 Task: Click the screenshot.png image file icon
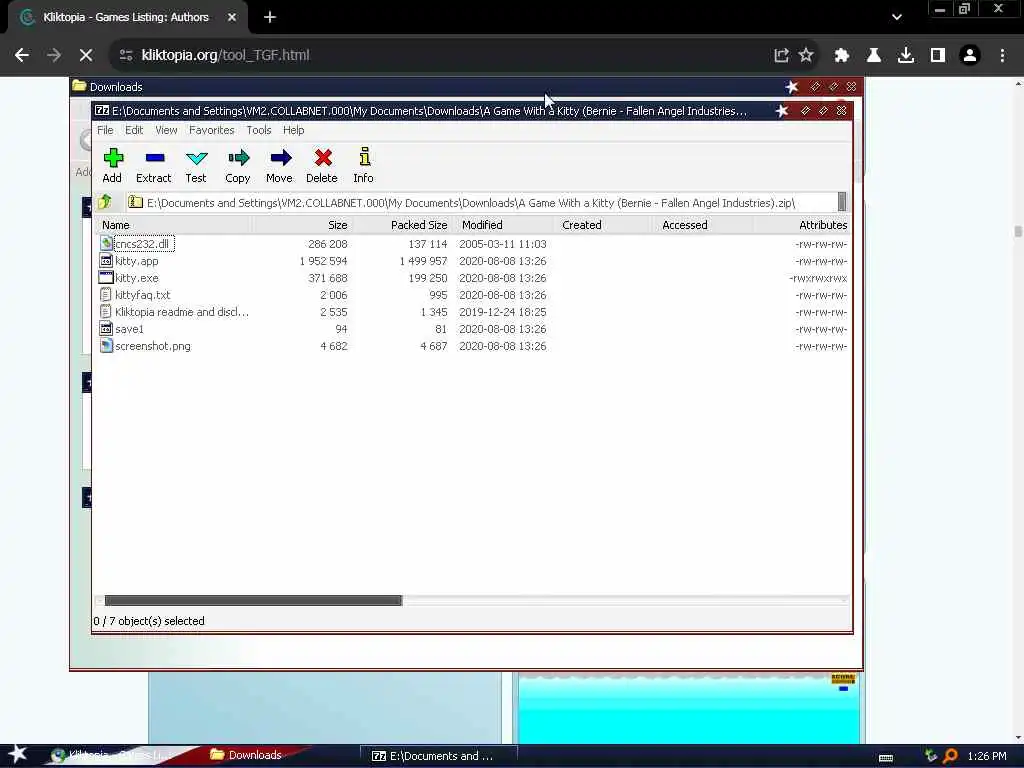106,345
